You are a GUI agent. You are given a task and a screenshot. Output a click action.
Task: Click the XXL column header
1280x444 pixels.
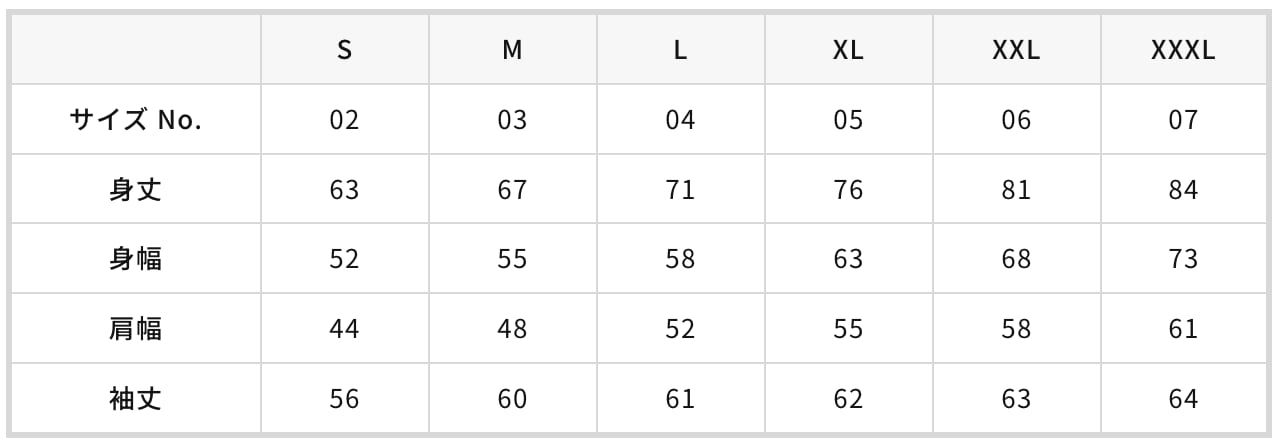click(x=1016, y=51)
